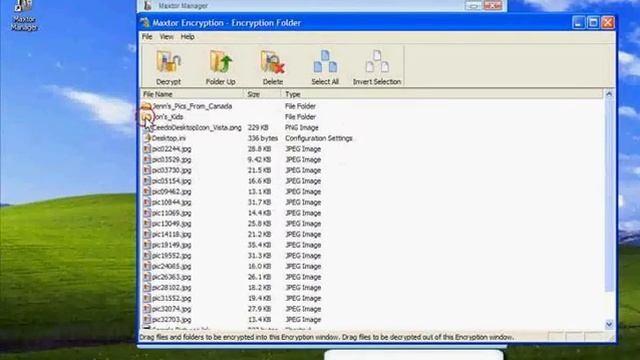
Task: Click the pic28102.jpg file name
Action: (x=171, y=288)
